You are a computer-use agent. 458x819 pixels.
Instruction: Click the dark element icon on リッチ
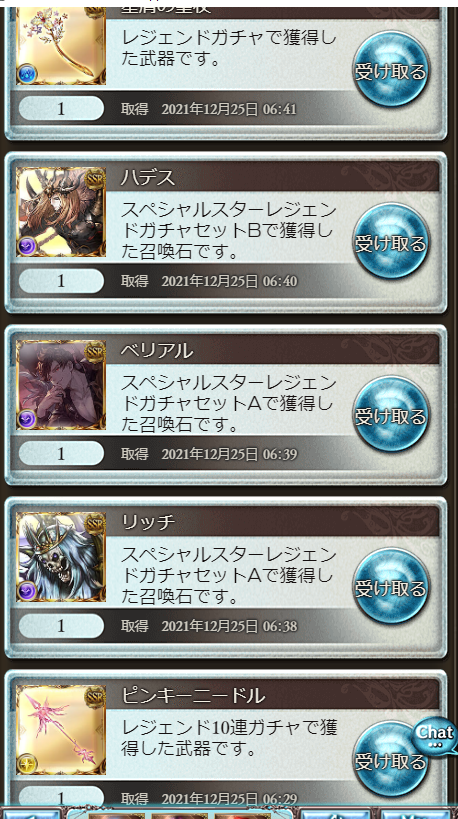pos(27,590)
